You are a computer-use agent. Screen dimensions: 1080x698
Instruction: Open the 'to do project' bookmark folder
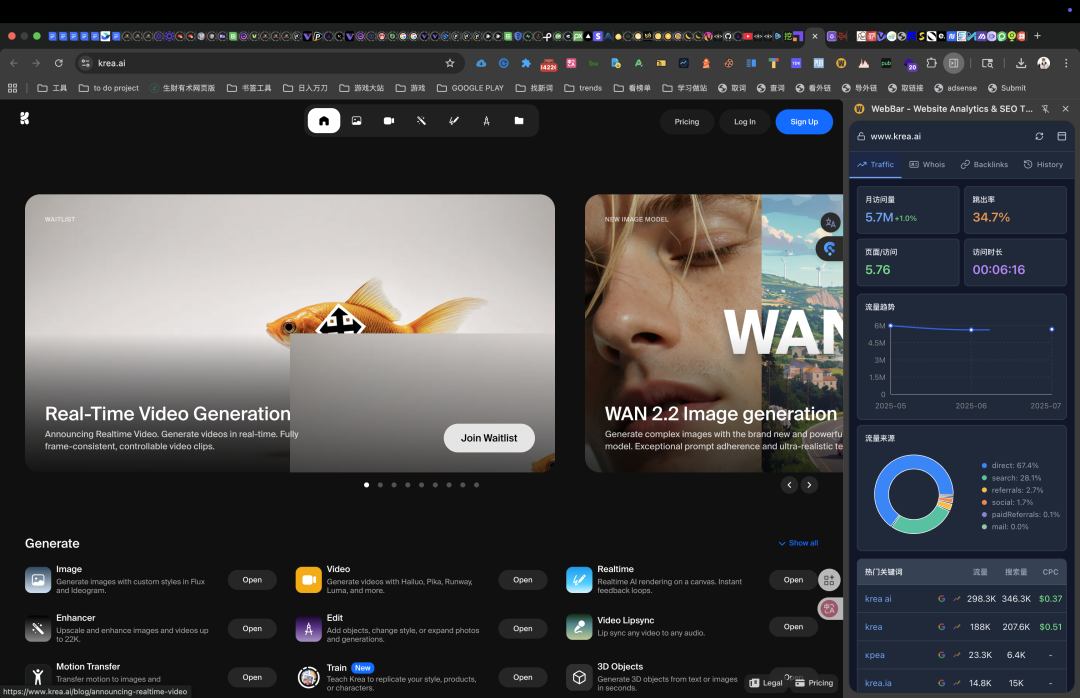[109, 88]
